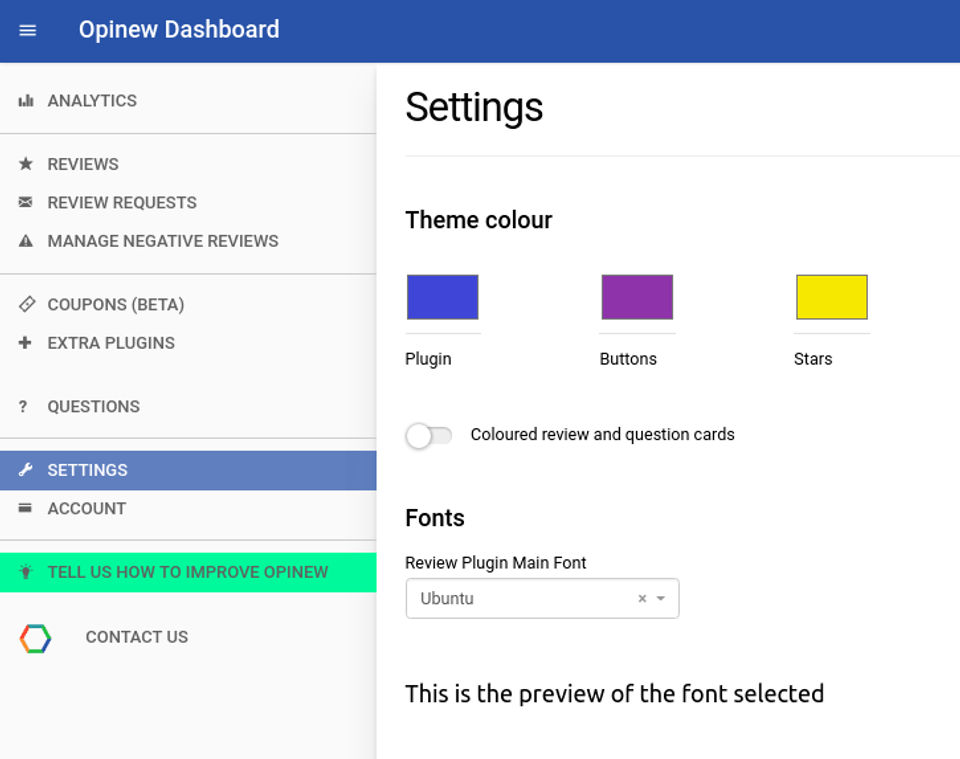This screenshot has height=759, width=960.
Task: Open the Questions menu item
Action: [x=93, y=407]
